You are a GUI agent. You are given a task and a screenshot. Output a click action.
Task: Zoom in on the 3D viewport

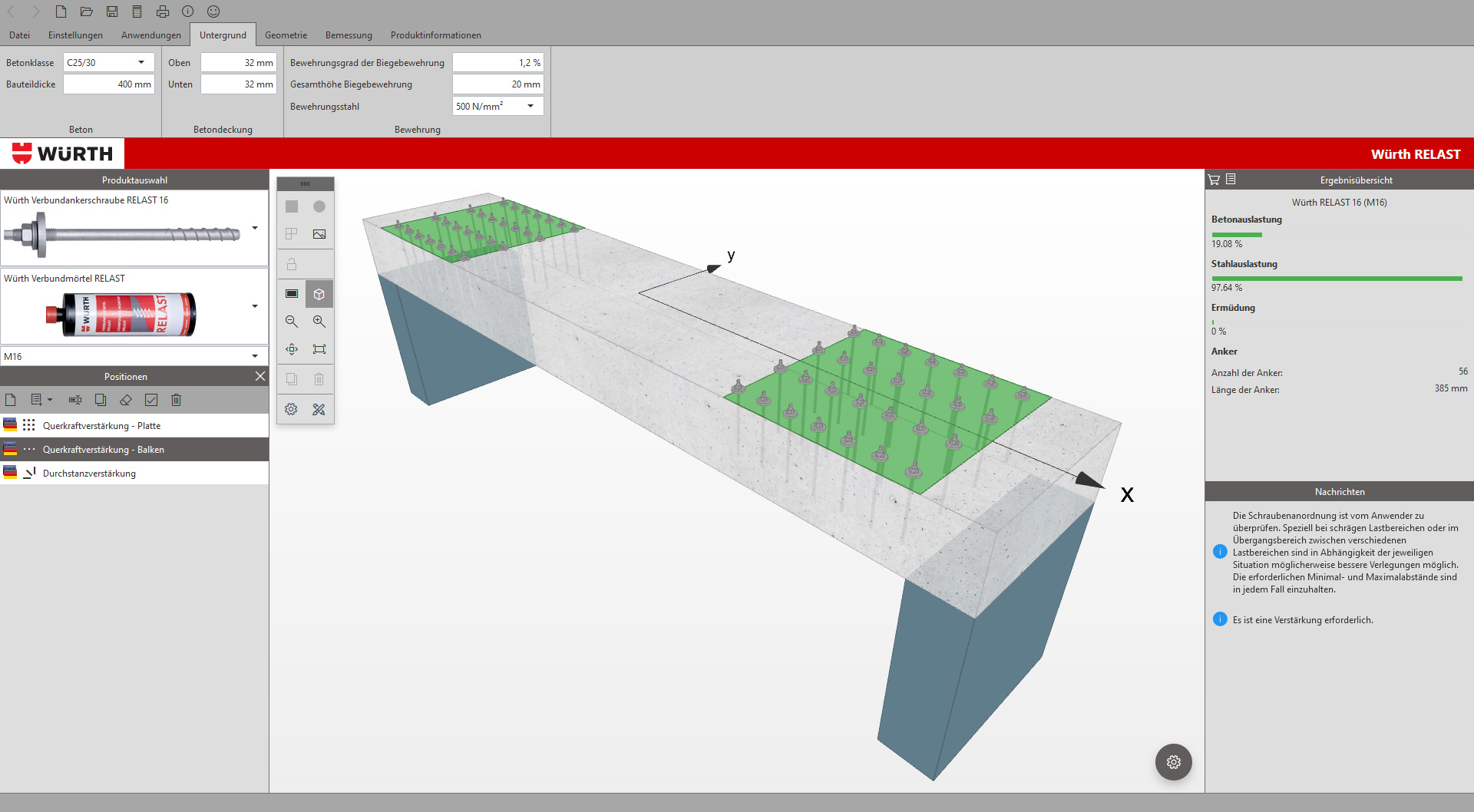point(319,322)
